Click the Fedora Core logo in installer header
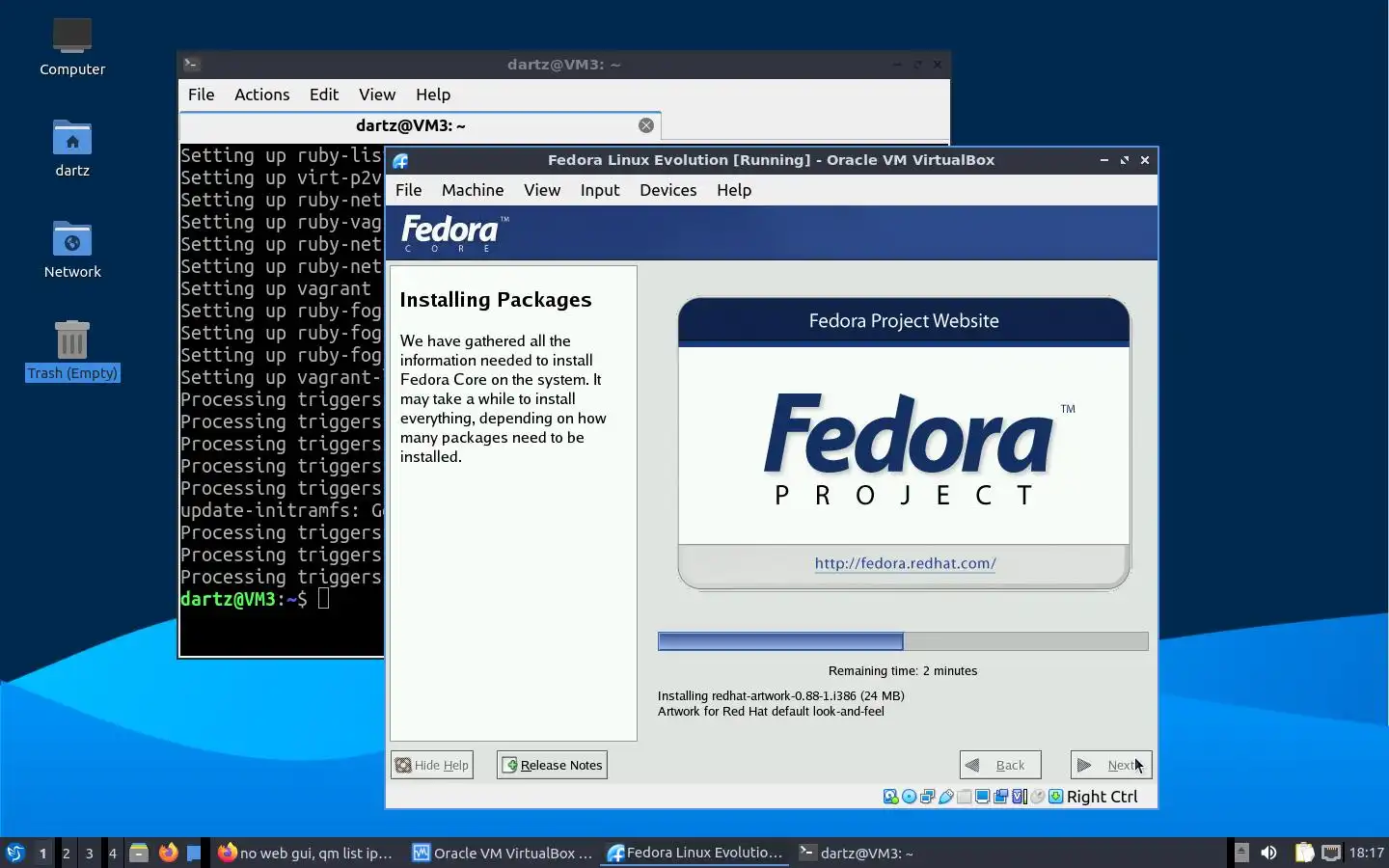The height and width of the screenshot is (868, 1389). tap(454, 233)
